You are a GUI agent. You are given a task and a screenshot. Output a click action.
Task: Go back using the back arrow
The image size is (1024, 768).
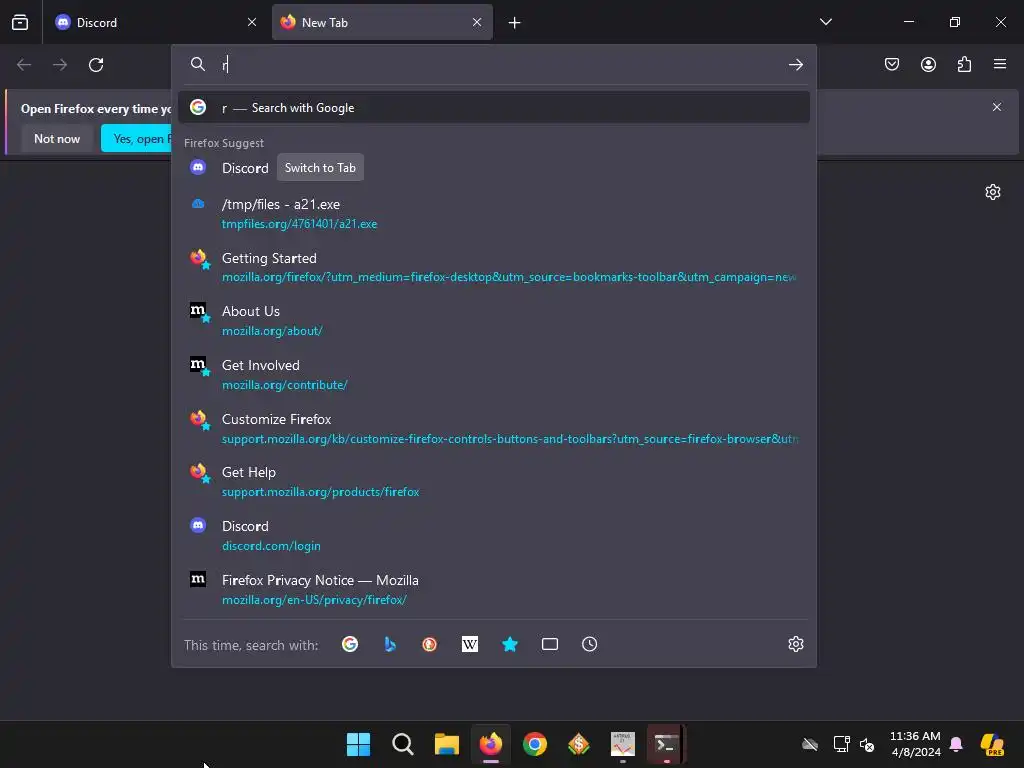pos(24,65)
